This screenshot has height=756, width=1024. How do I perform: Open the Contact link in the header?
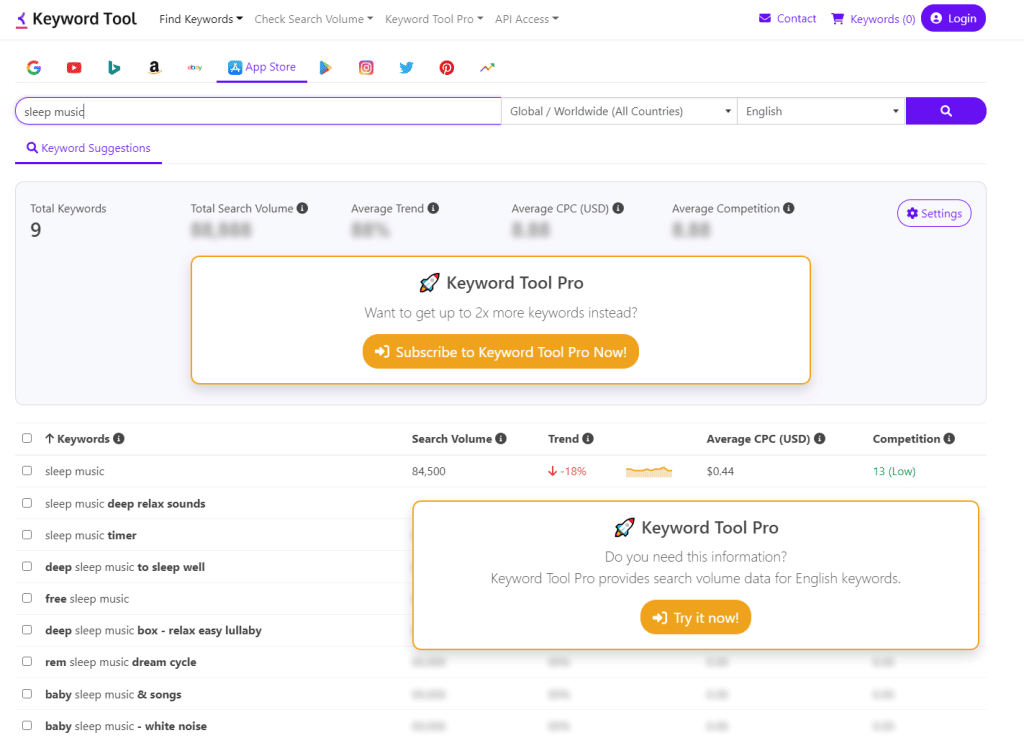click(x=787, y=18)
